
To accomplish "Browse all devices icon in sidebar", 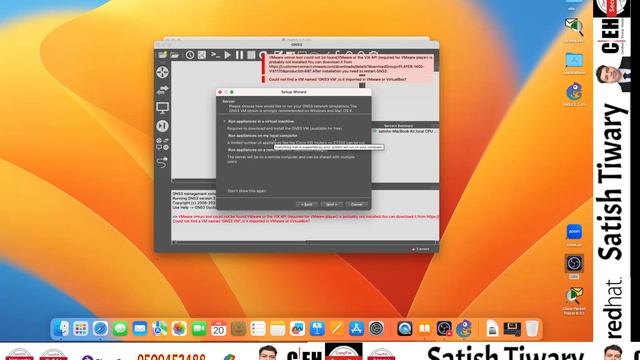I will click(162, 144).
